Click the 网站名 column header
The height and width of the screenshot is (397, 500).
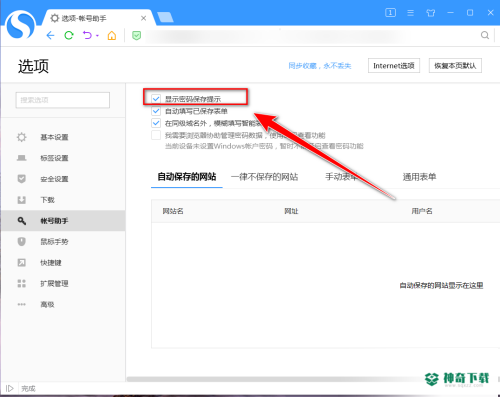[173, 211]
